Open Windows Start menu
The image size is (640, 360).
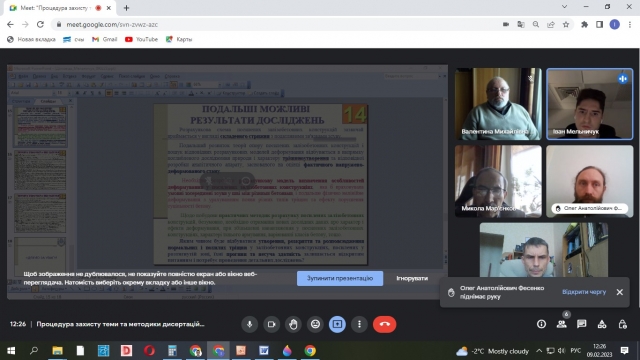pos(11,351)
